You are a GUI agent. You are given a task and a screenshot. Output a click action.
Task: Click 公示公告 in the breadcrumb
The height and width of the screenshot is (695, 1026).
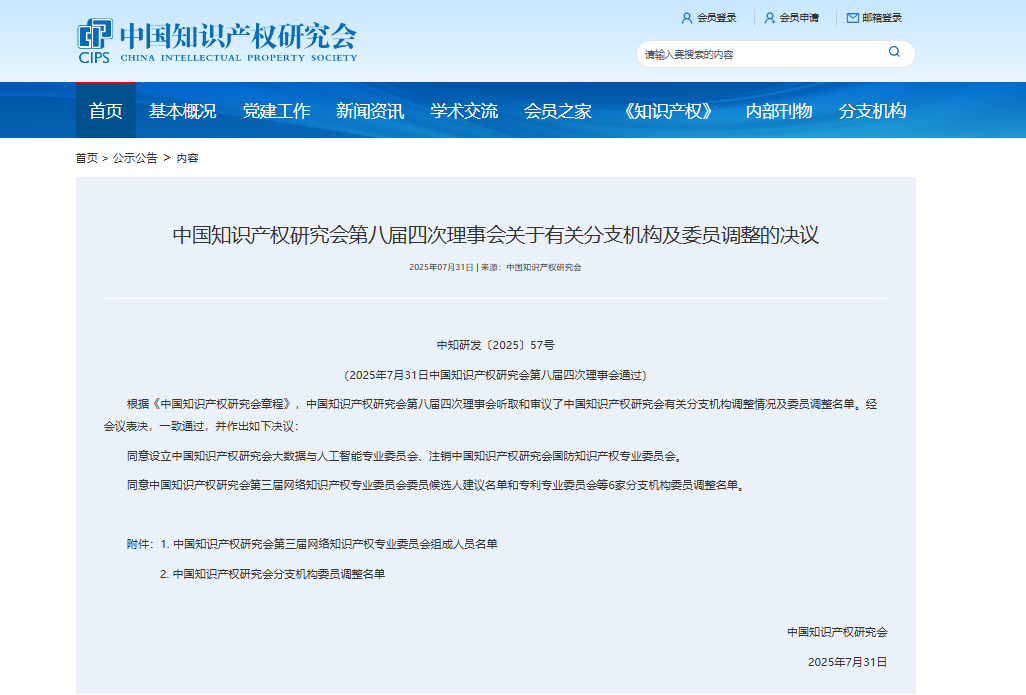[x=135, y=158]
